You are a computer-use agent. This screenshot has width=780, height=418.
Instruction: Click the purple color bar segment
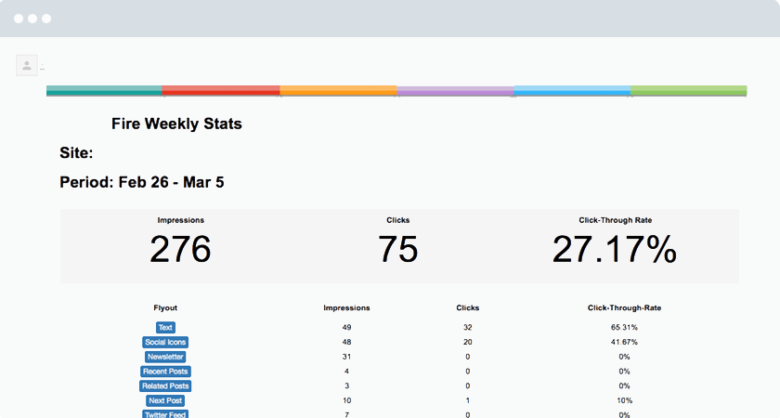pos(455,91)
